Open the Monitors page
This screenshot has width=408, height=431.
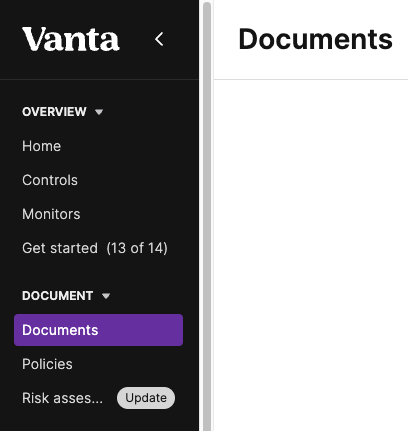[51, 214]
